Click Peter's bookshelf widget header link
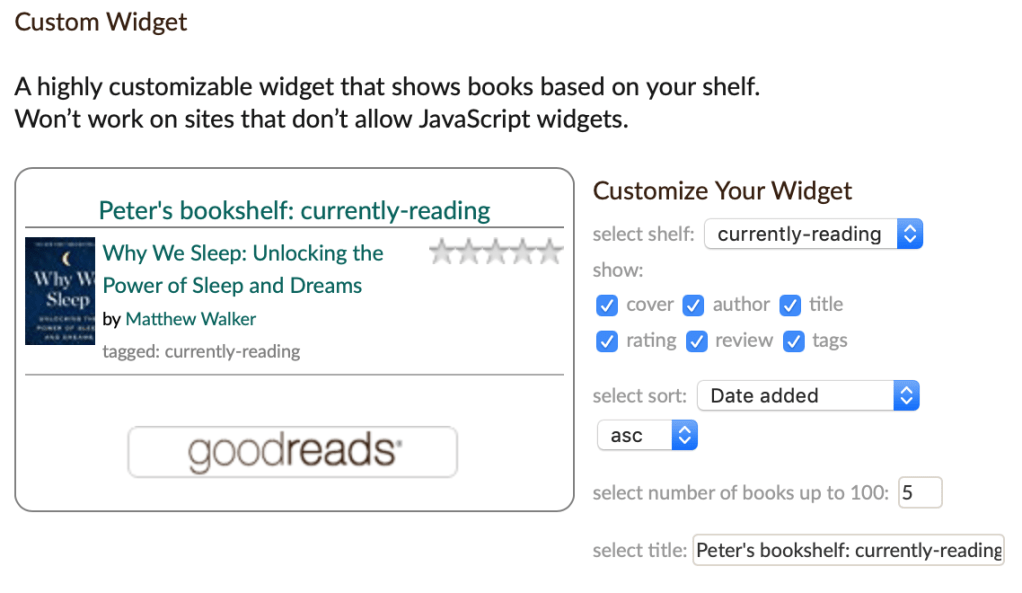This screenshot has height=593, width=1022. click(294, 211)
